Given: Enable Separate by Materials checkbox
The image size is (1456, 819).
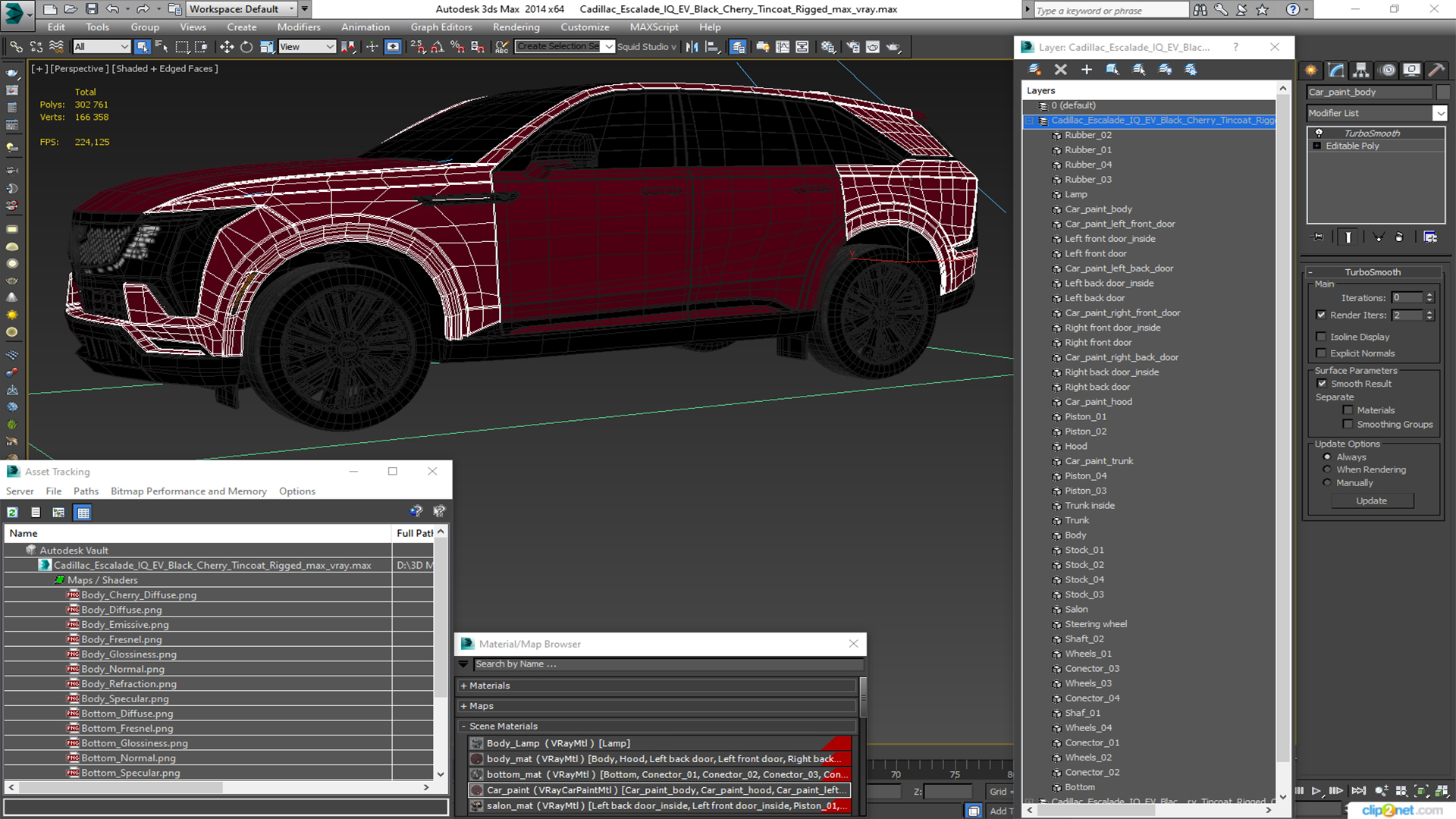Looking at the screenshot, I should pyautogui.click(x=1348, y=410).
